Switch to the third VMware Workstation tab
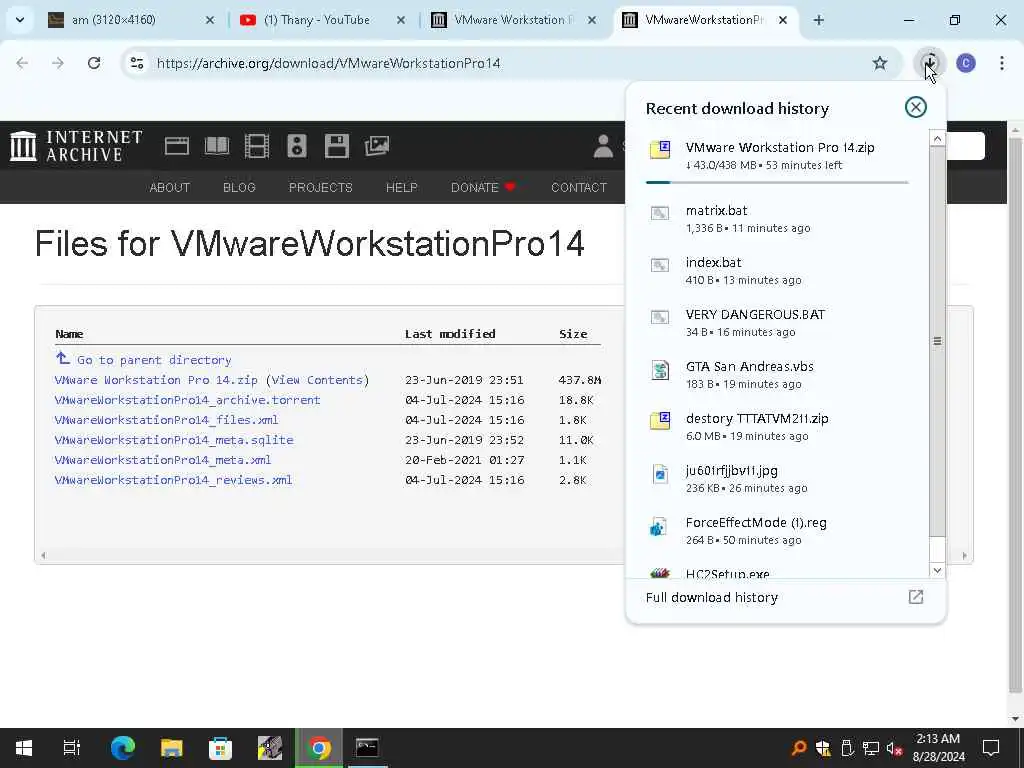The image size is (1024, 768). (x=513, y=20)
